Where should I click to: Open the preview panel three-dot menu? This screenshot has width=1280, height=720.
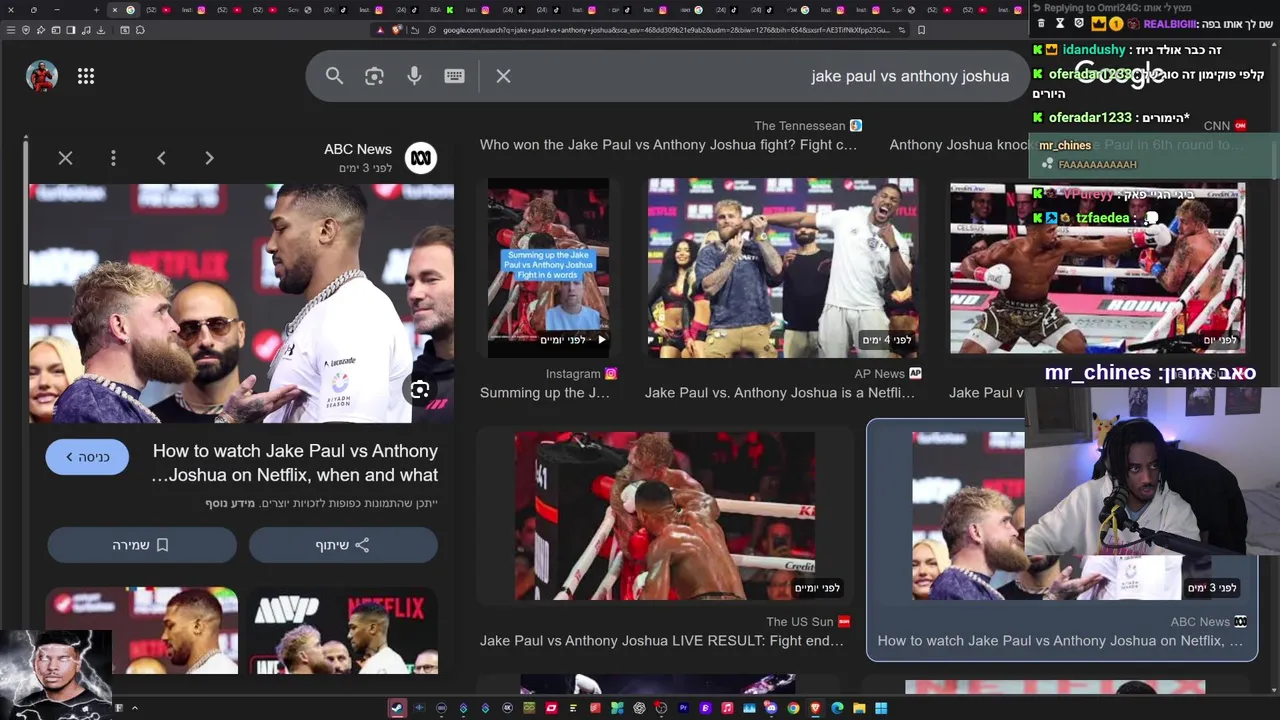[x=113, y=158]
